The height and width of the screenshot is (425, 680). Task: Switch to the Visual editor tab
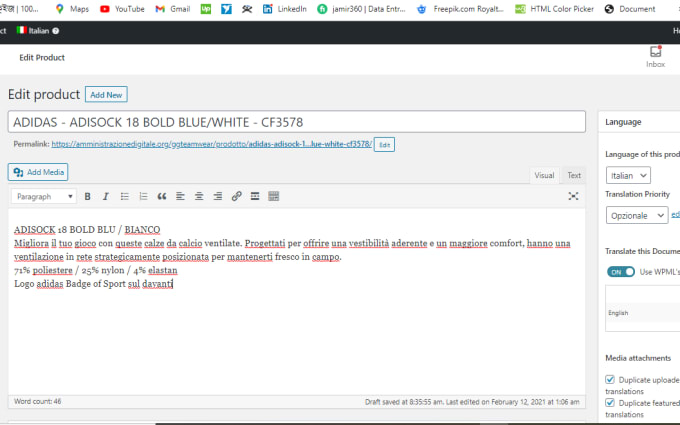(x=544, y=175)
